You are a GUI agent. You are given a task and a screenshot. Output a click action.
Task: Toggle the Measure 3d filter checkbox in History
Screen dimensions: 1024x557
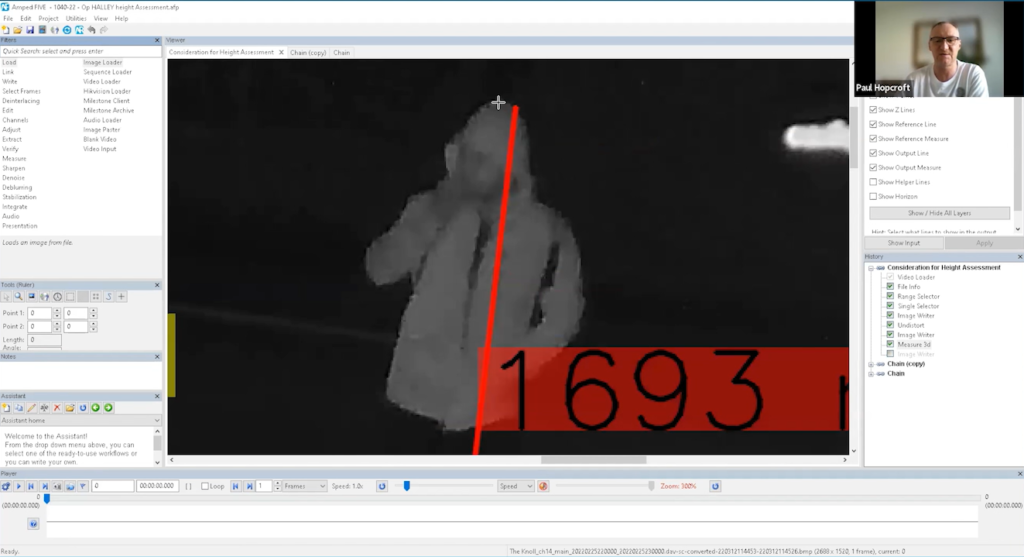[x=890, y=344]
